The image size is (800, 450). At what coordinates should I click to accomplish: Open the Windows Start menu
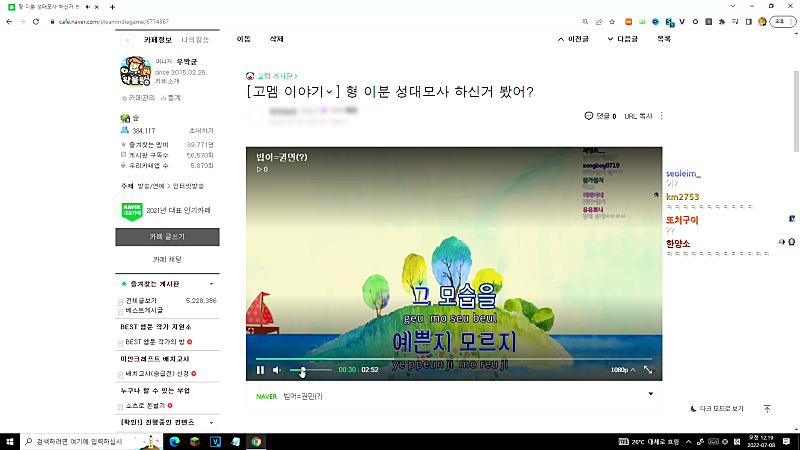coord(10,442)
